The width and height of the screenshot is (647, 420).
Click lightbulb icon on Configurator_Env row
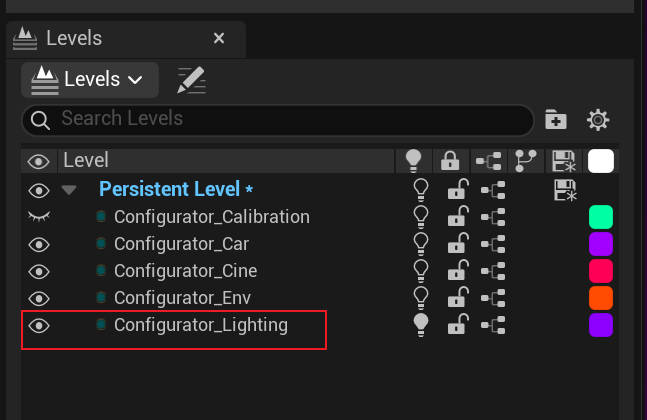421,298
